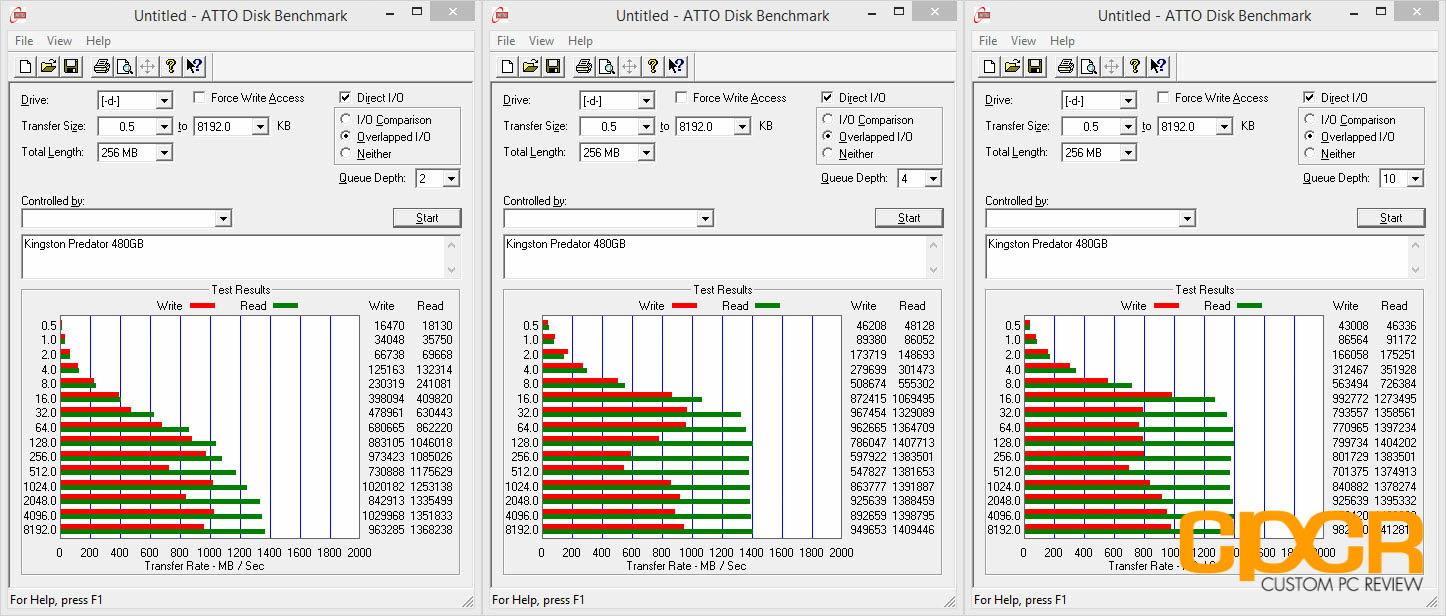The image size is (1446, 616).
Task: Click green Read legend swatch, Queue Depth 4 window
Action: pos(767,306)
